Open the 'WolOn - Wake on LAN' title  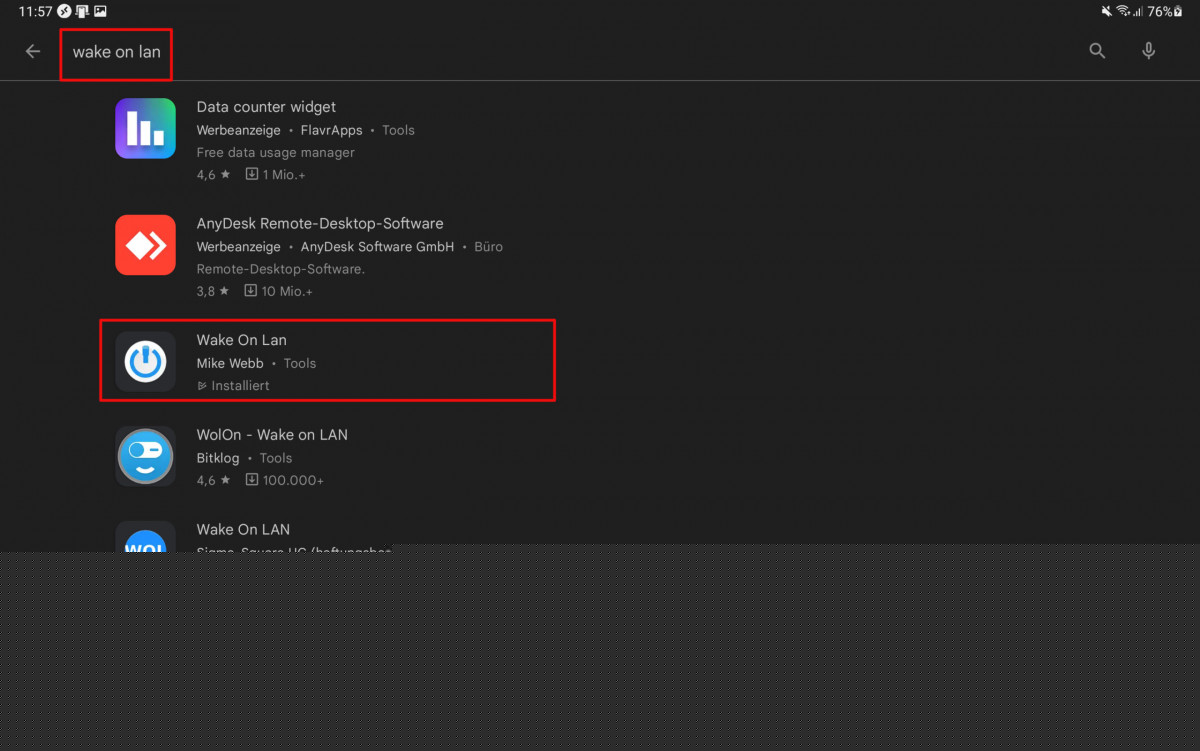[x=272, y=435]
